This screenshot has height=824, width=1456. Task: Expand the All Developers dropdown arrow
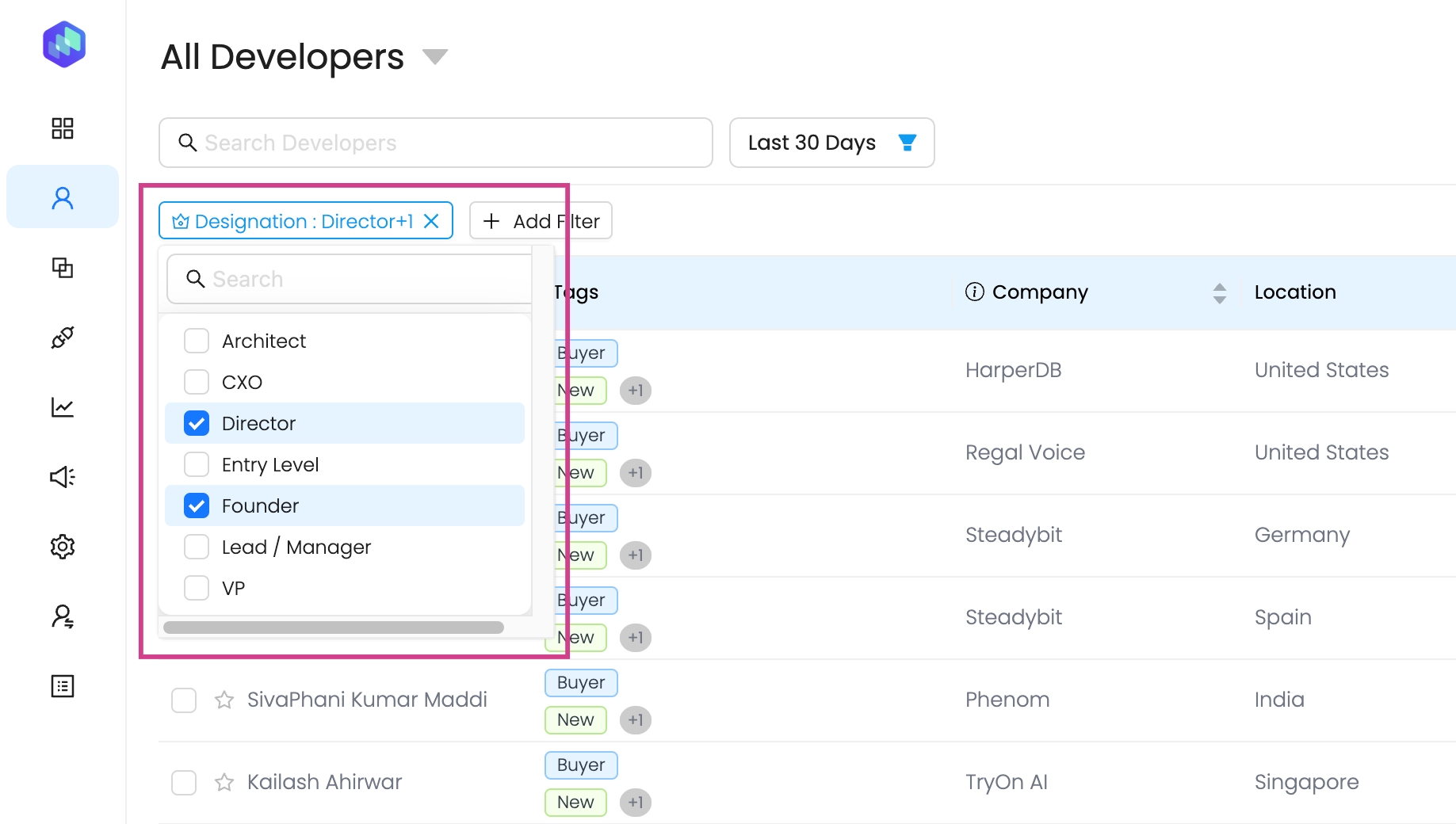coord(434,57)
